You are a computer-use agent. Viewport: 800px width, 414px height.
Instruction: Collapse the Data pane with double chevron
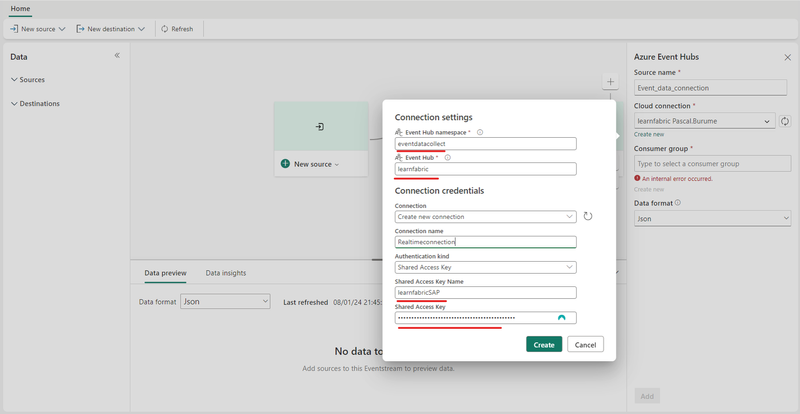117,56
